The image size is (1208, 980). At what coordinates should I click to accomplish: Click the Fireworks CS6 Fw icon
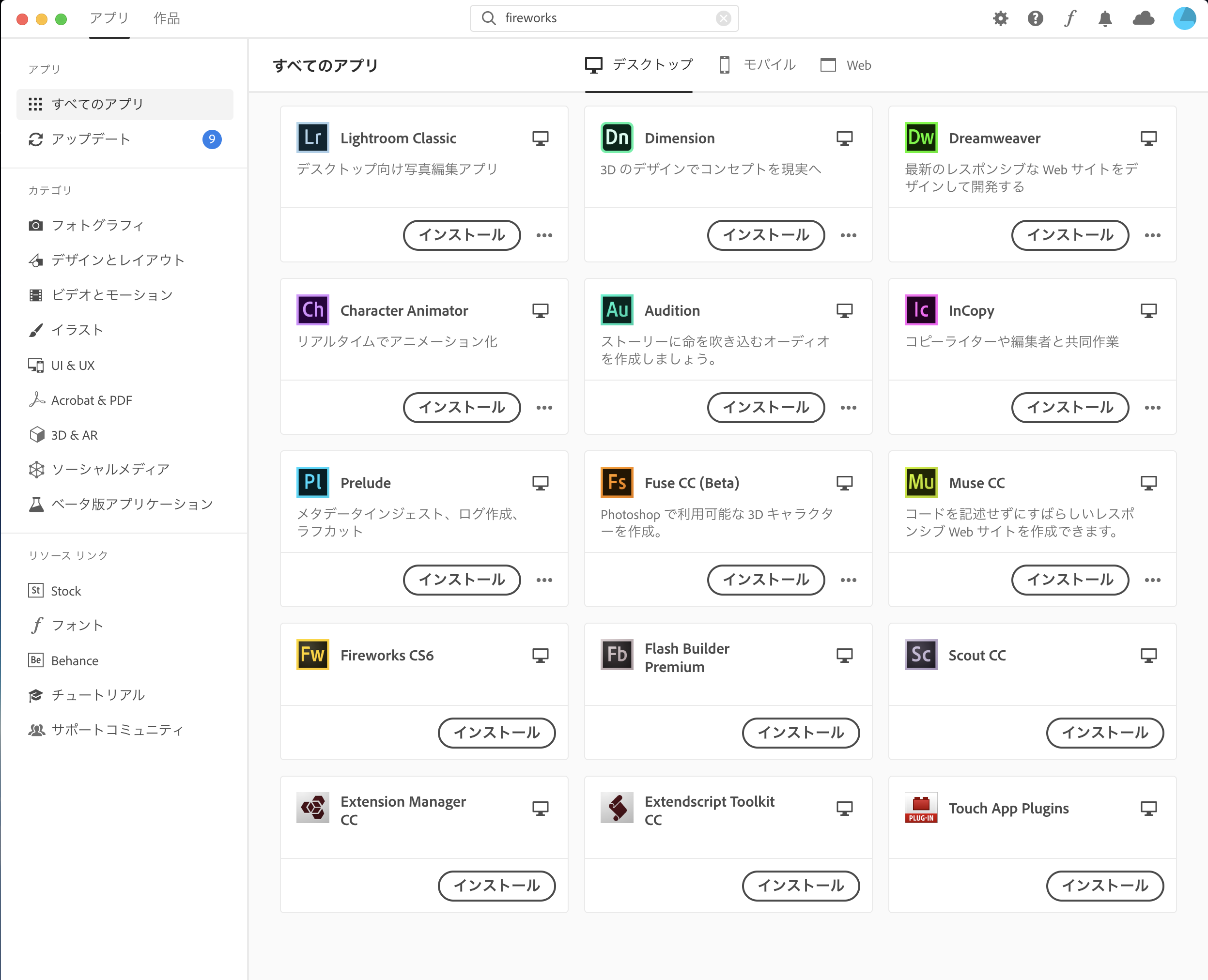312,654
